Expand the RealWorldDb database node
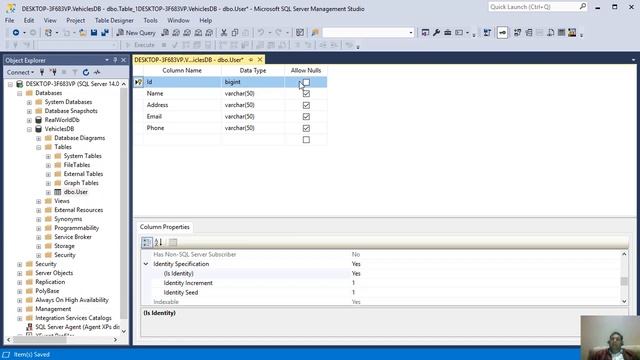 (x=29, y=120)
